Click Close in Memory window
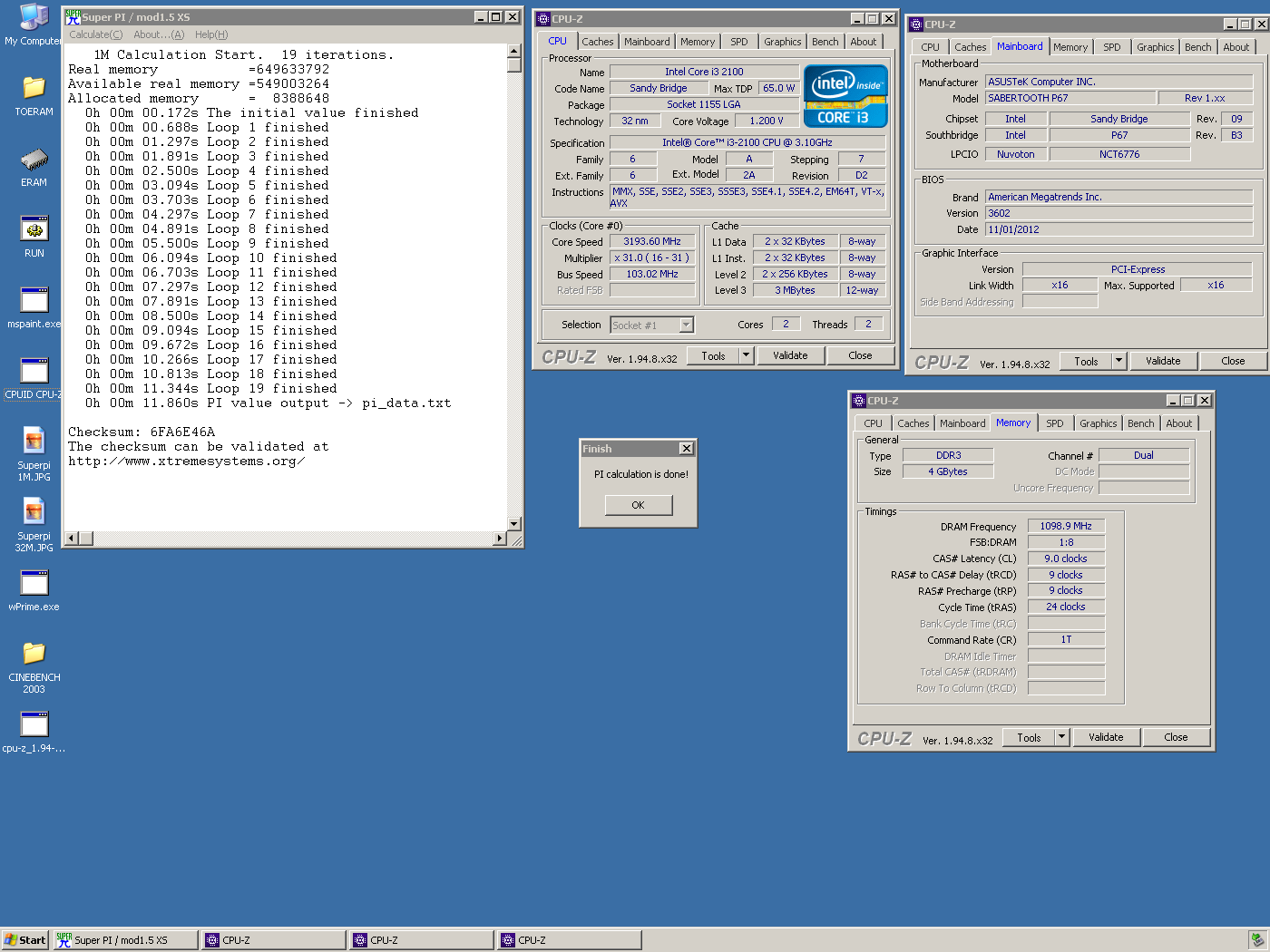Image resolution: width=1270 pixels, height=952 pixels. [1176, 737]
